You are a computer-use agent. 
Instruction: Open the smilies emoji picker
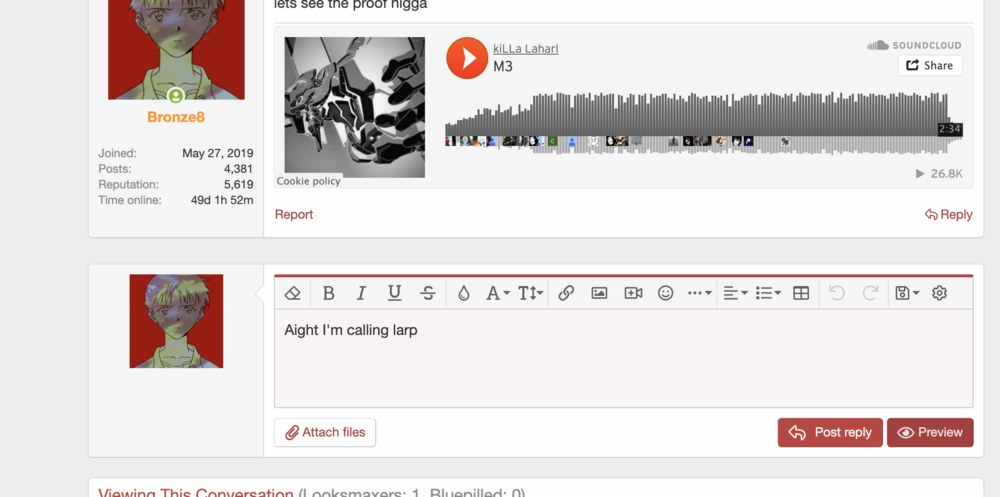pyautogui.click(x=666, y=293)
